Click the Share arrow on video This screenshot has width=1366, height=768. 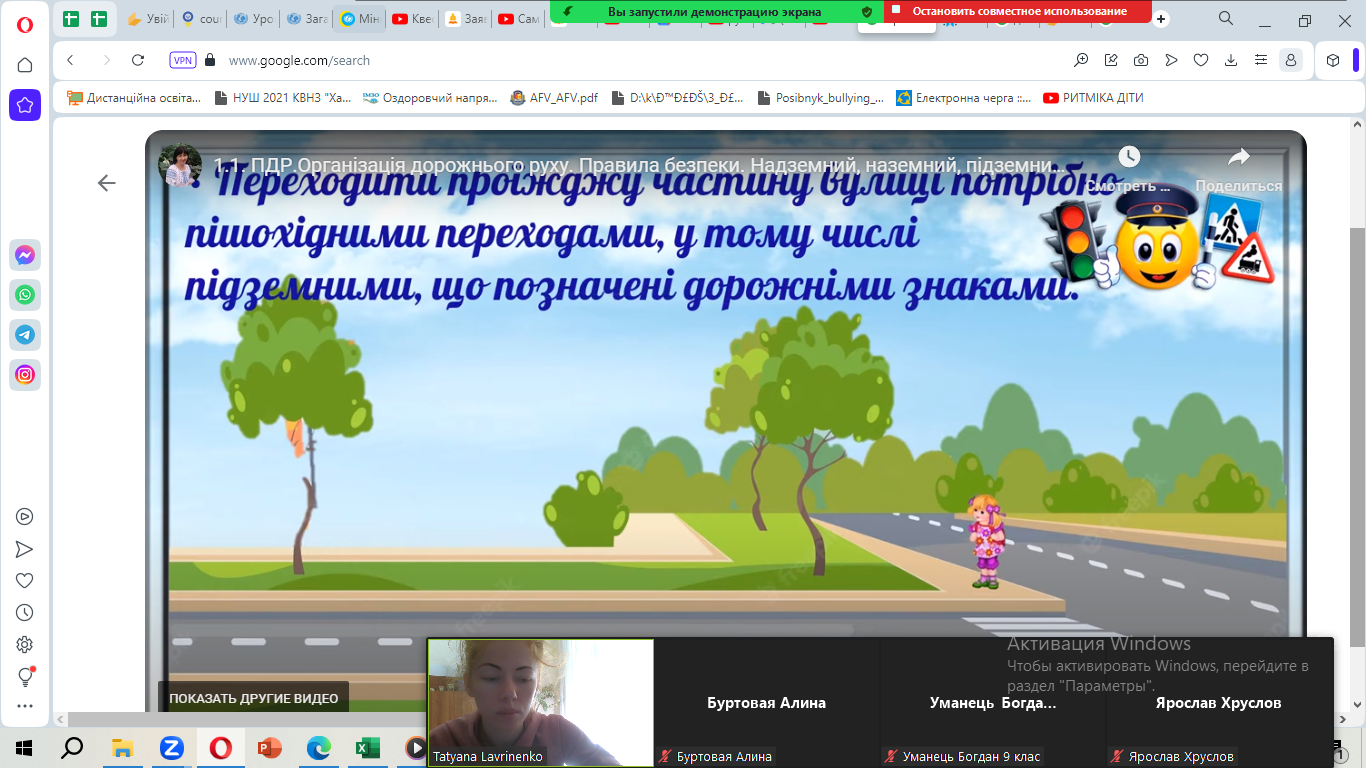[x=1239, y=157]
